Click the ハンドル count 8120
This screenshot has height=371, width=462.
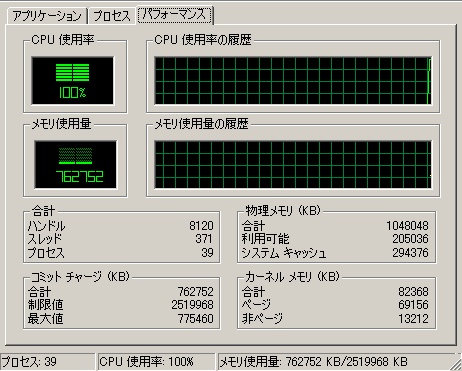click(201, 226)
